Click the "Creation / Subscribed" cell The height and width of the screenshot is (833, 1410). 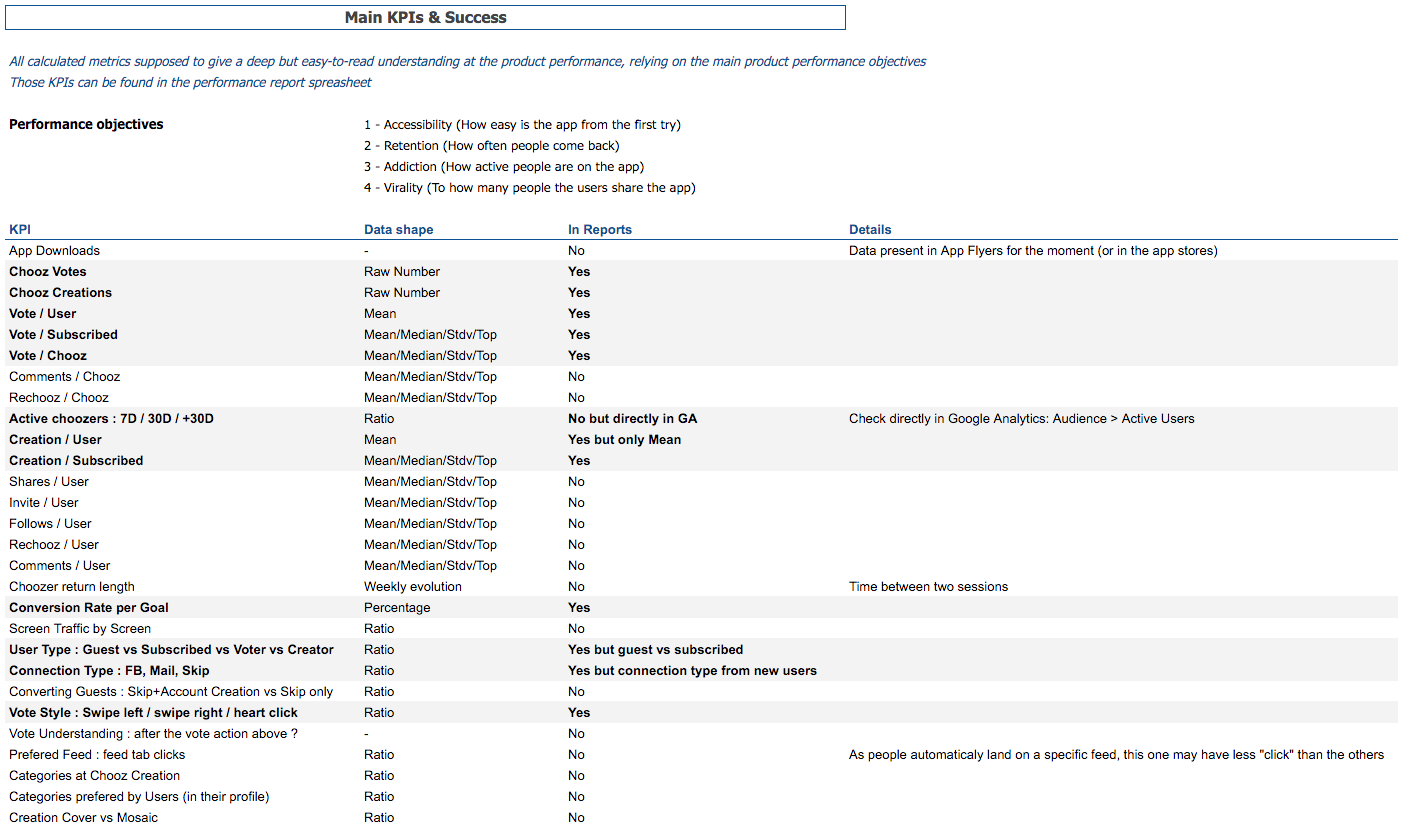[76, 461]
